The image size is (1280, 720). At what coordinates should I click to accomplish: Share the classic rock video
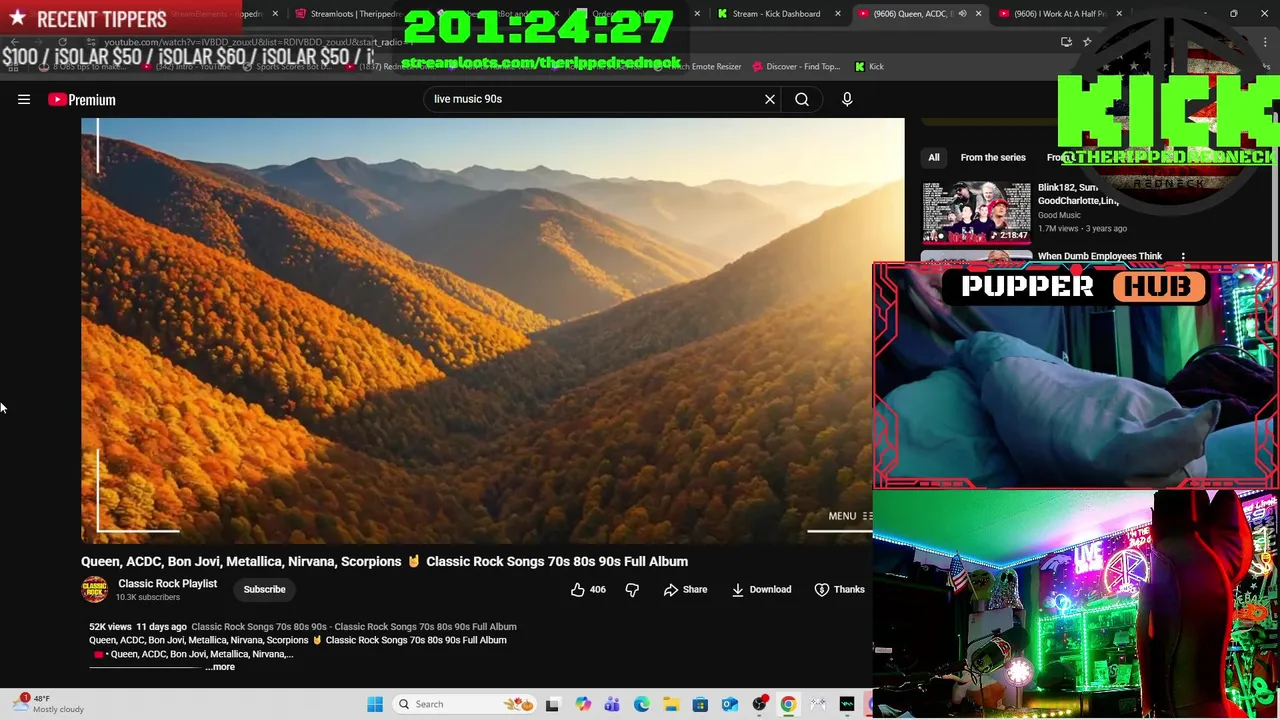coord(685,590)
